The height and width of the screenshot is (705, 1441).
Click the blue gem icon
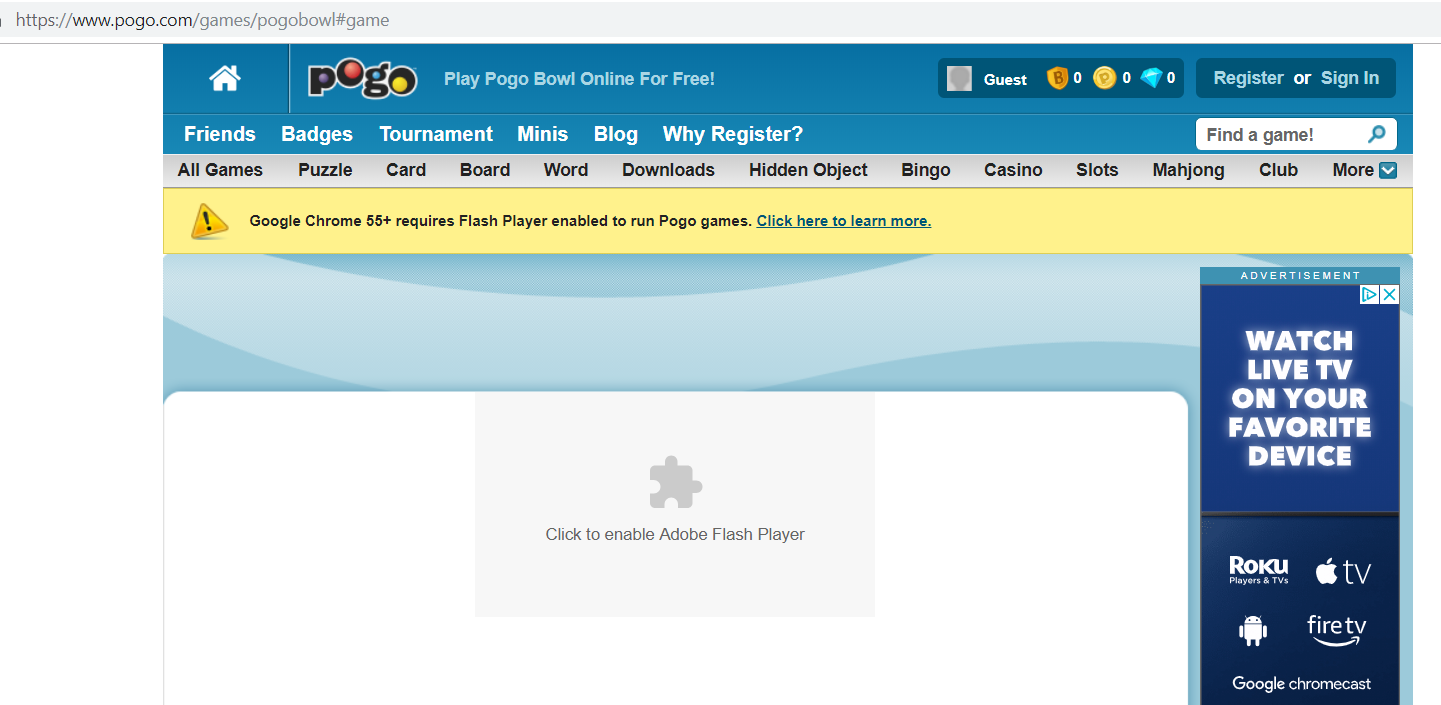1151,78
